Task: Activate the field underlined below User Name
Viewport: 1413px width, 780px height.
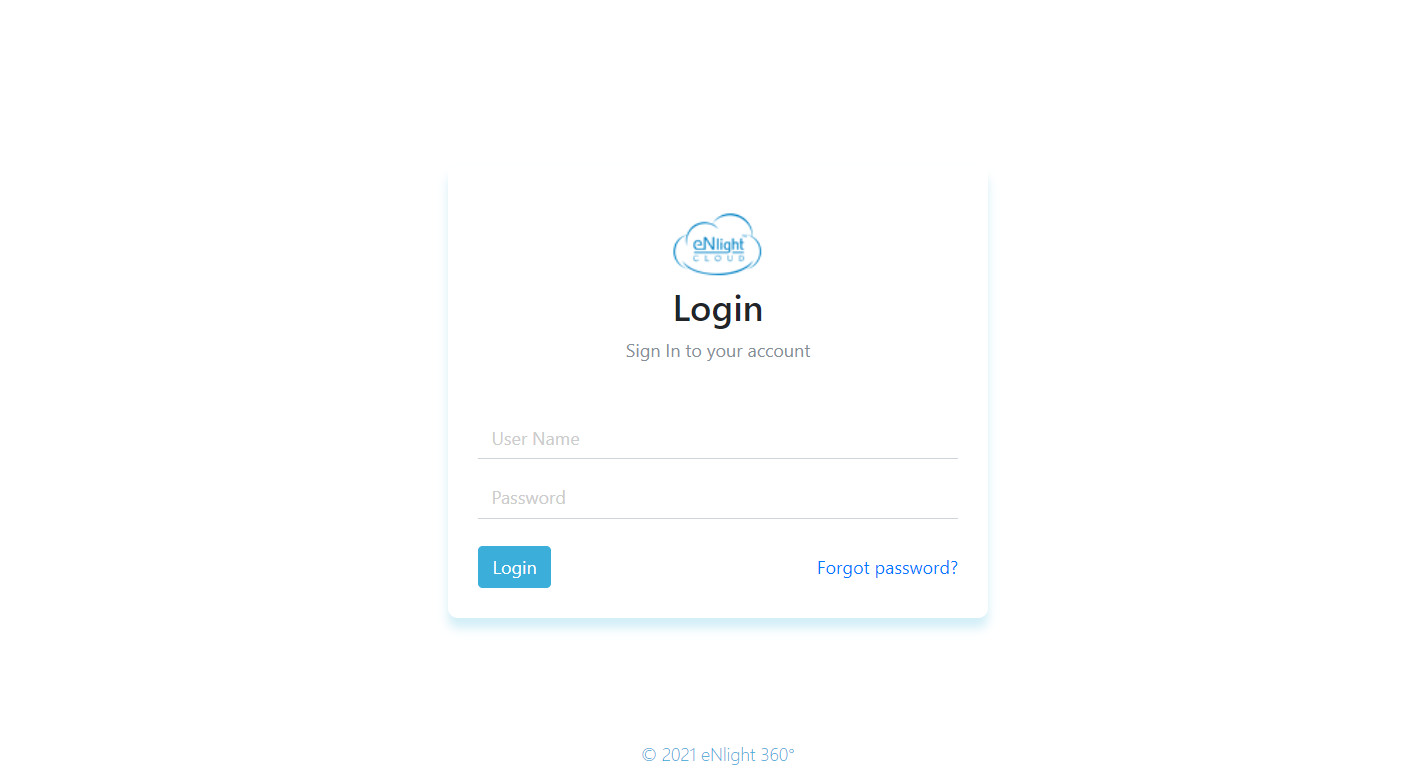Action: [x=718, y=439]
